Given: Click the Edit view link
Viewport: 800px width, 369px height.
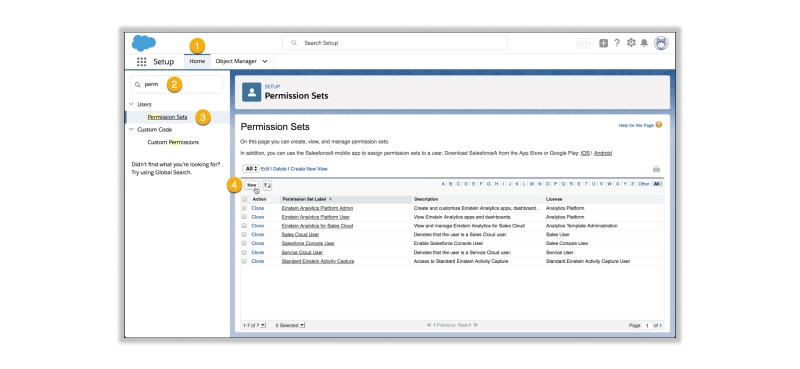Looking at the screenshot, I should click(x=265, y=169).
